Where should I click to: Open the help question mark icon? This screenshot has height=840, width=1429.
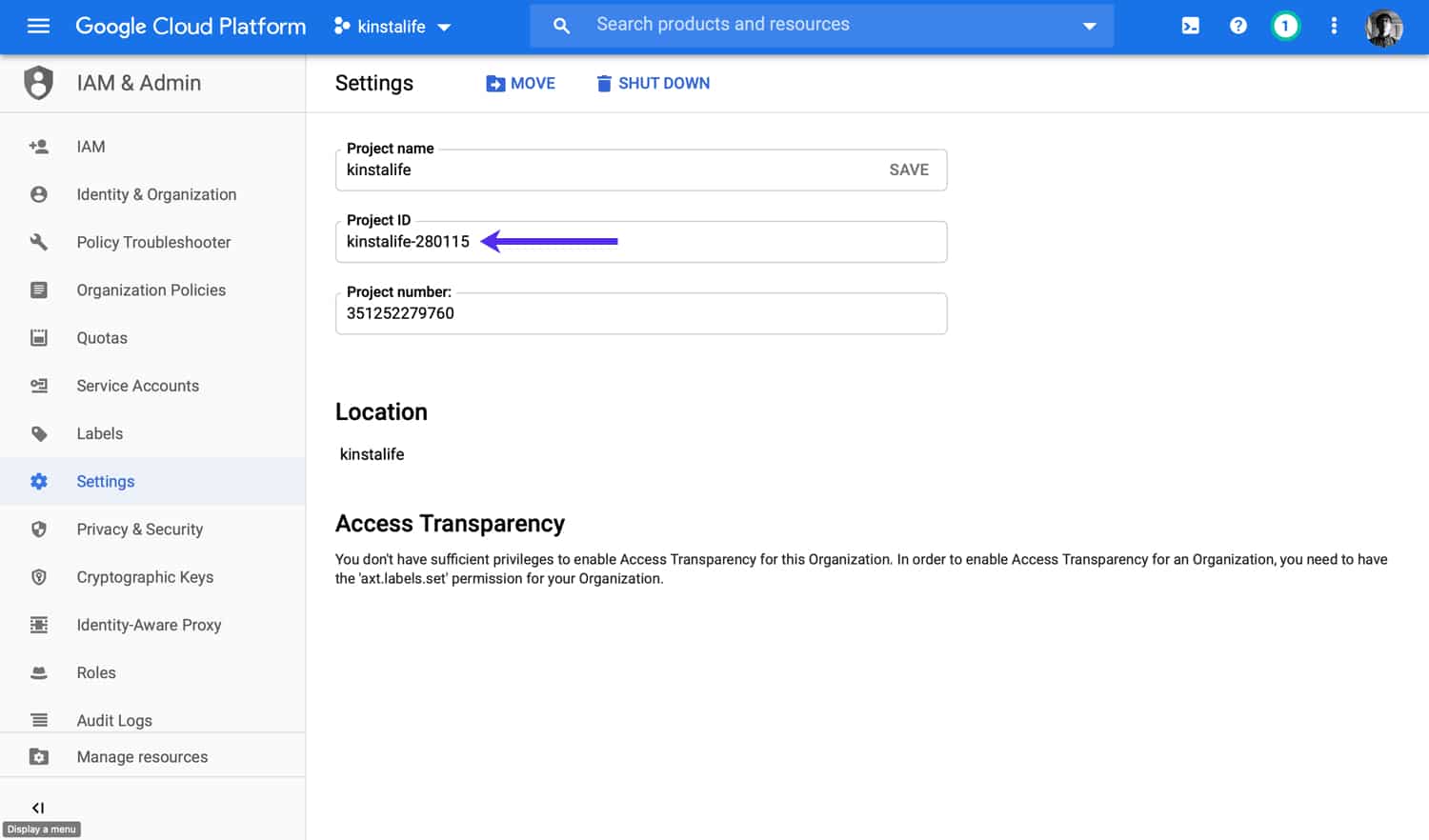pos(1238,26)
